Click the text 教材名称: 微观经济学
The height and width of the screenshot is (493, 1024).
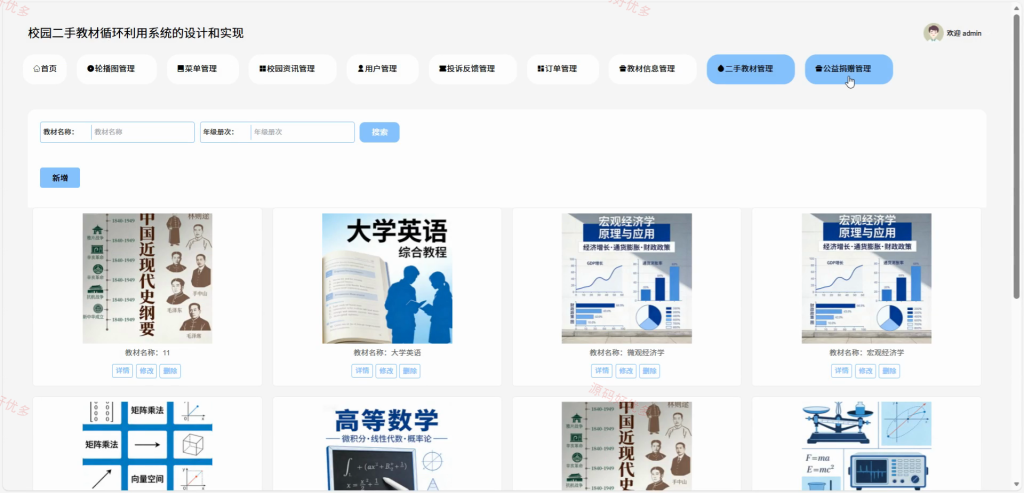click(627, 353)
